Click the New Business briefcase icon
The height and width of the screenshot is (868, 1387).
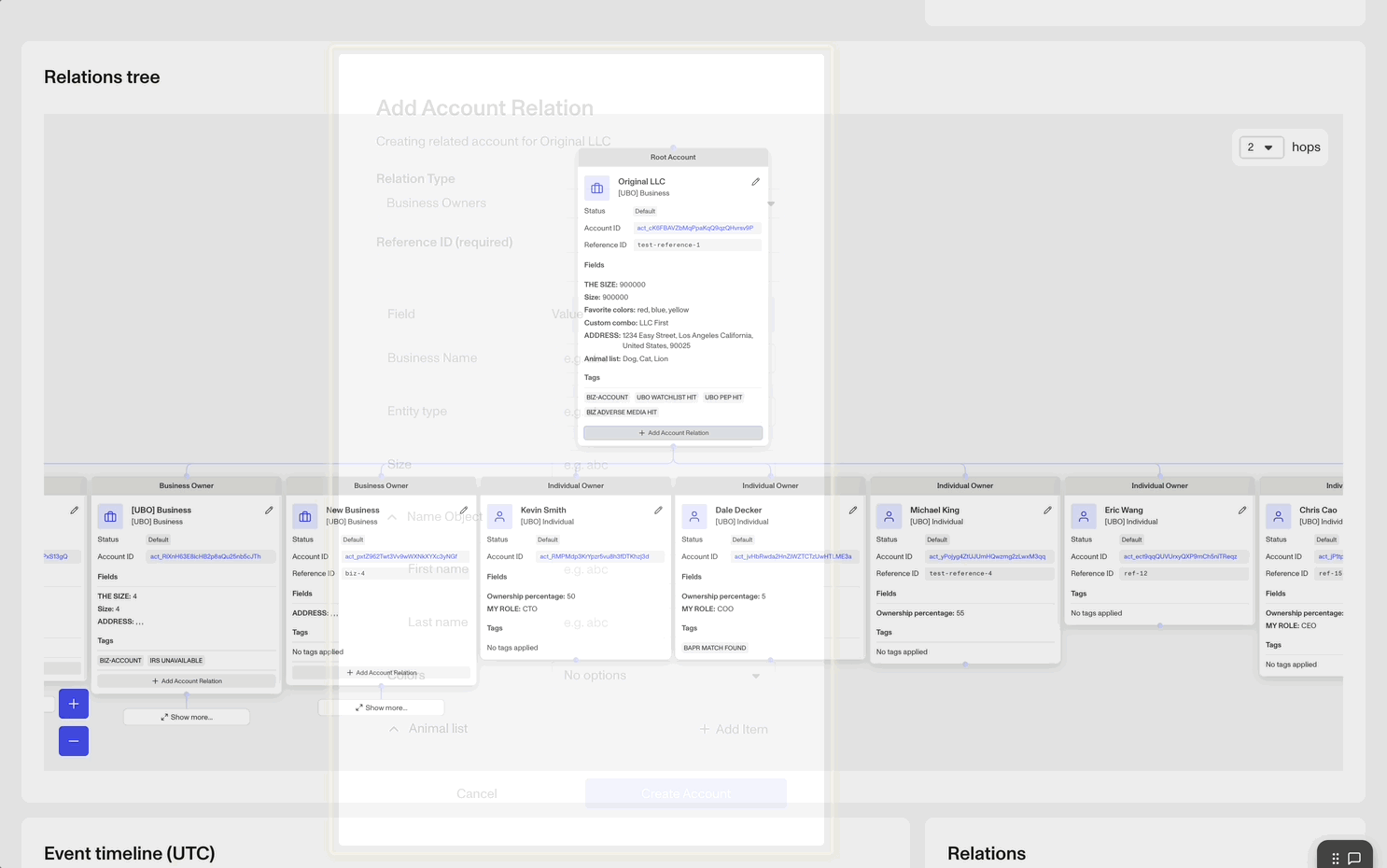pos(305,516)
